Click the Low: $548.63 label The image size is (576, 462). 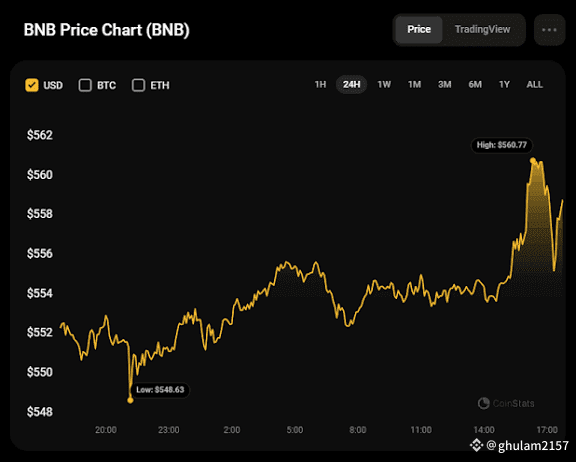160,390
